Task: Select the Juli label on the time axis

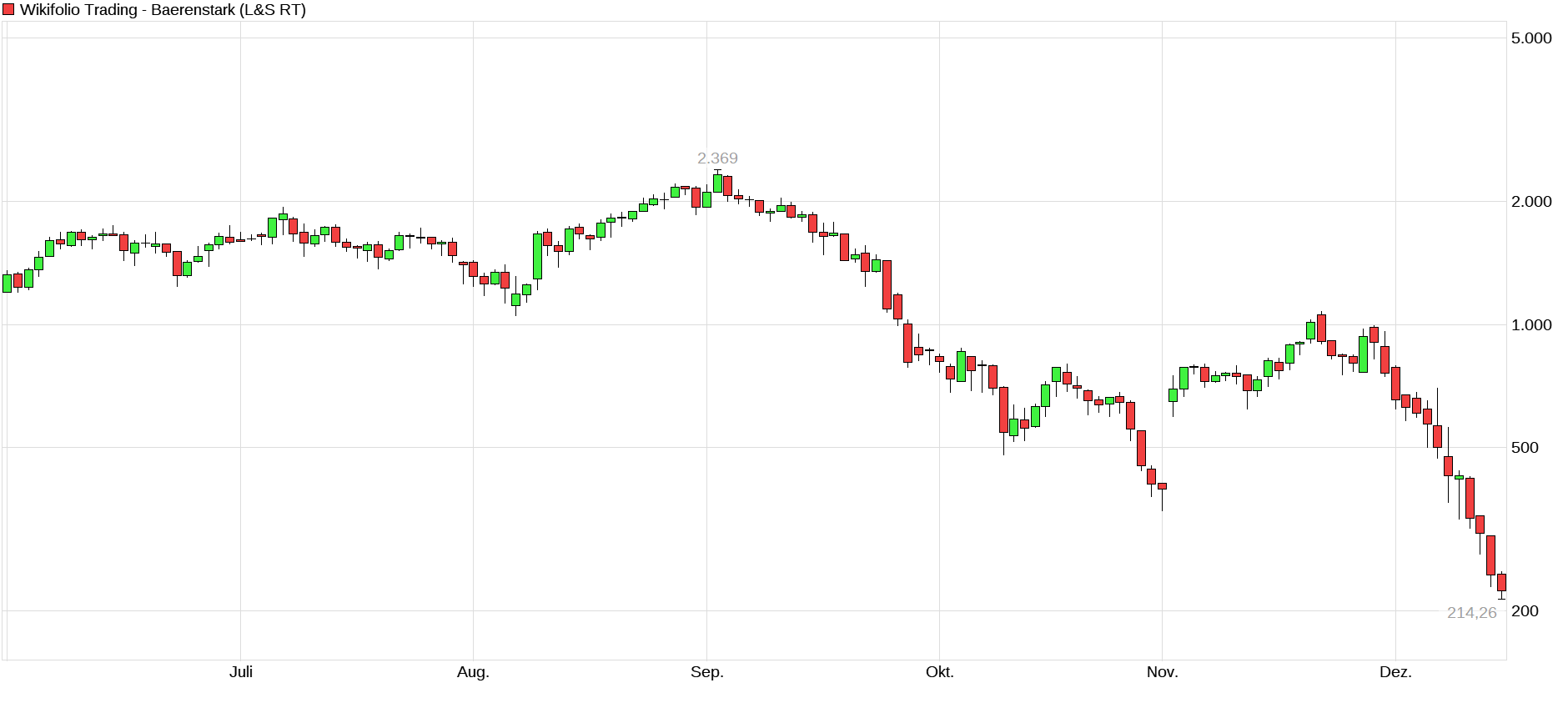Action: pos(241,672)
